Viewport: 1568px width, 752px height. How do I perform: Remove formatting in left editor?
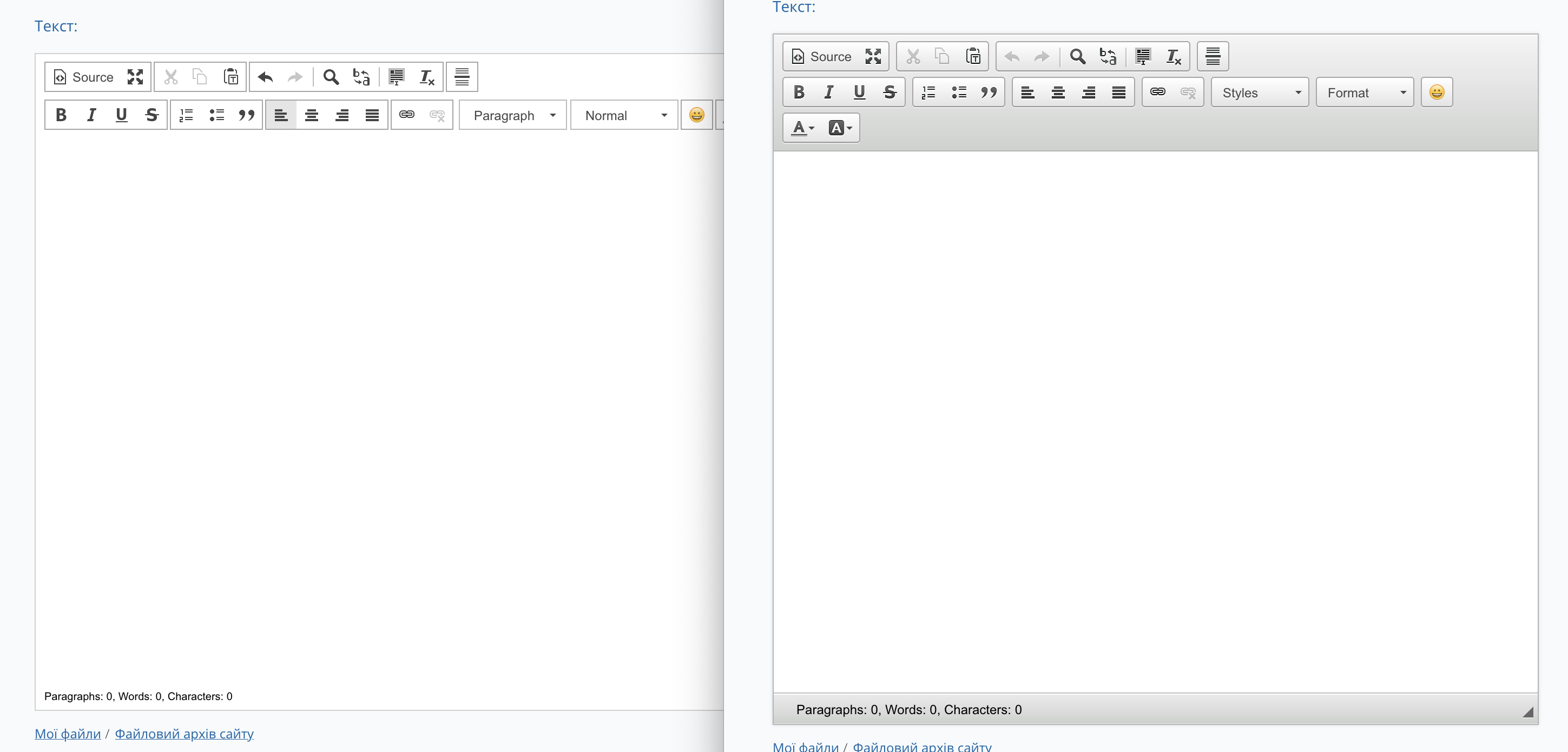point(427,77)
